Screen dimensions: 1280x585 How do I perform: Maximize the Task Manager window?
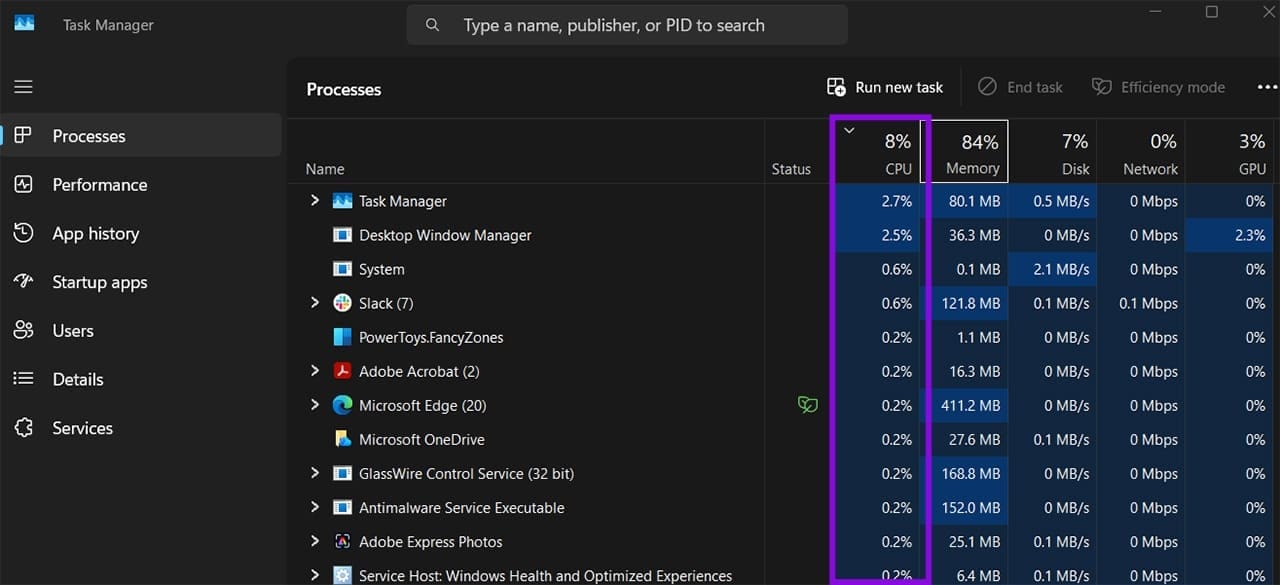(x=1211, y=12)
